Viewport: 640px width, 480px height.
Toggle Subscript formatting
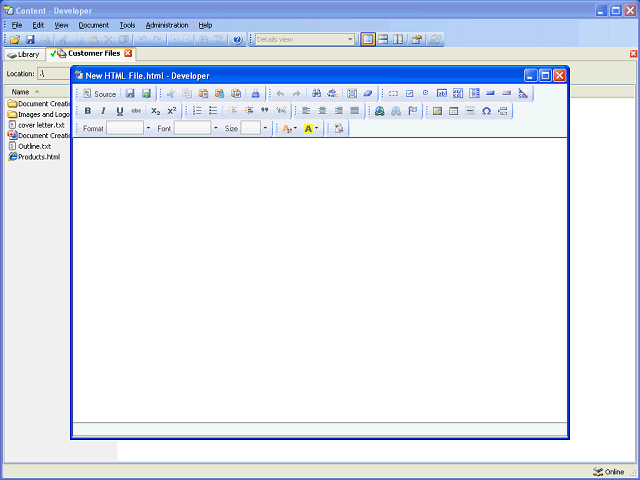156,111
